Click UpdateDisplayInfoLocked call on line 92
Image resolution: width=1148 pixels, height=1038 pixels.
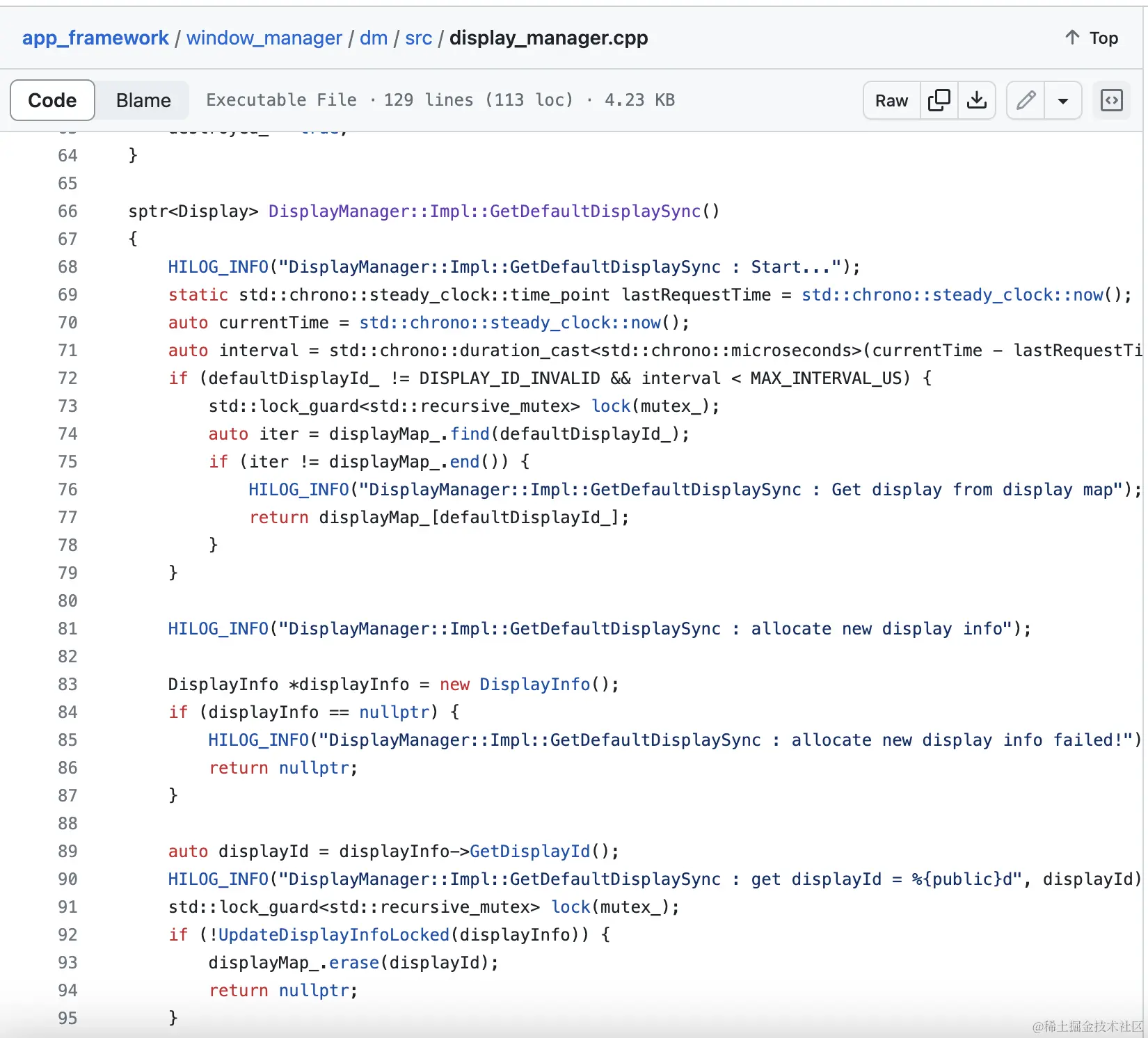tap(334, 935)
